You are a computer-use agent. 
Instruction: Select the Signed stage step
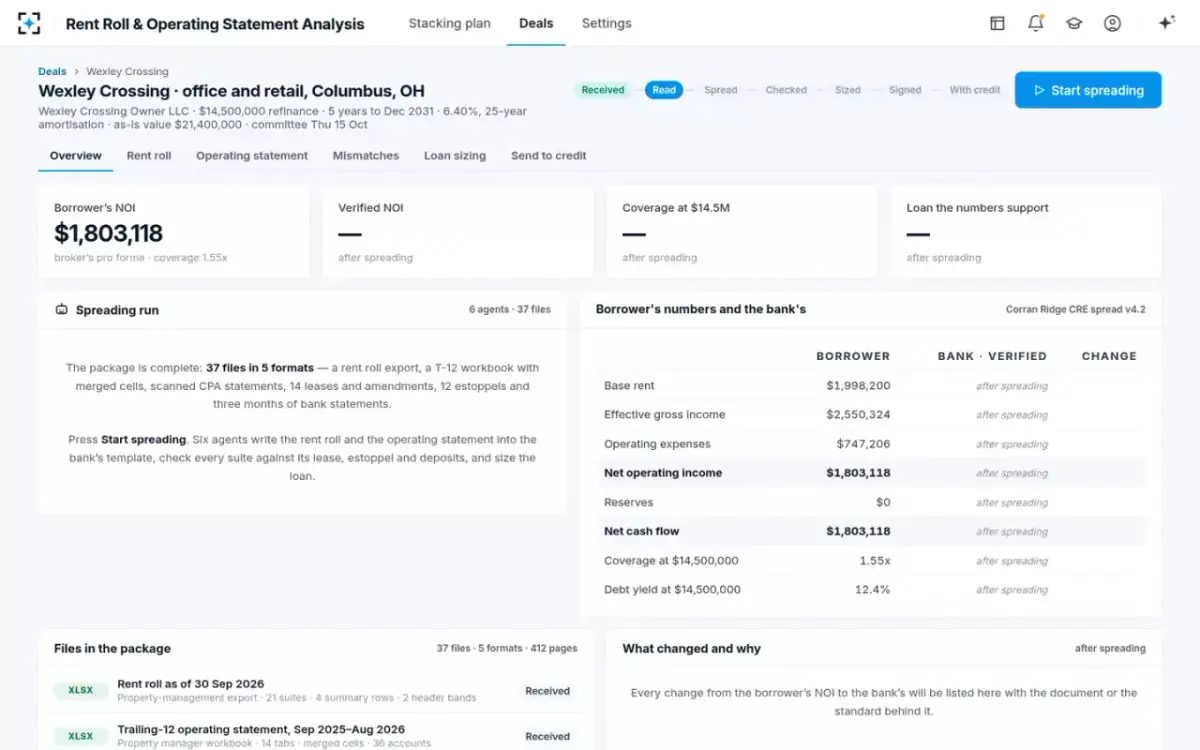[x=905, y=90]
